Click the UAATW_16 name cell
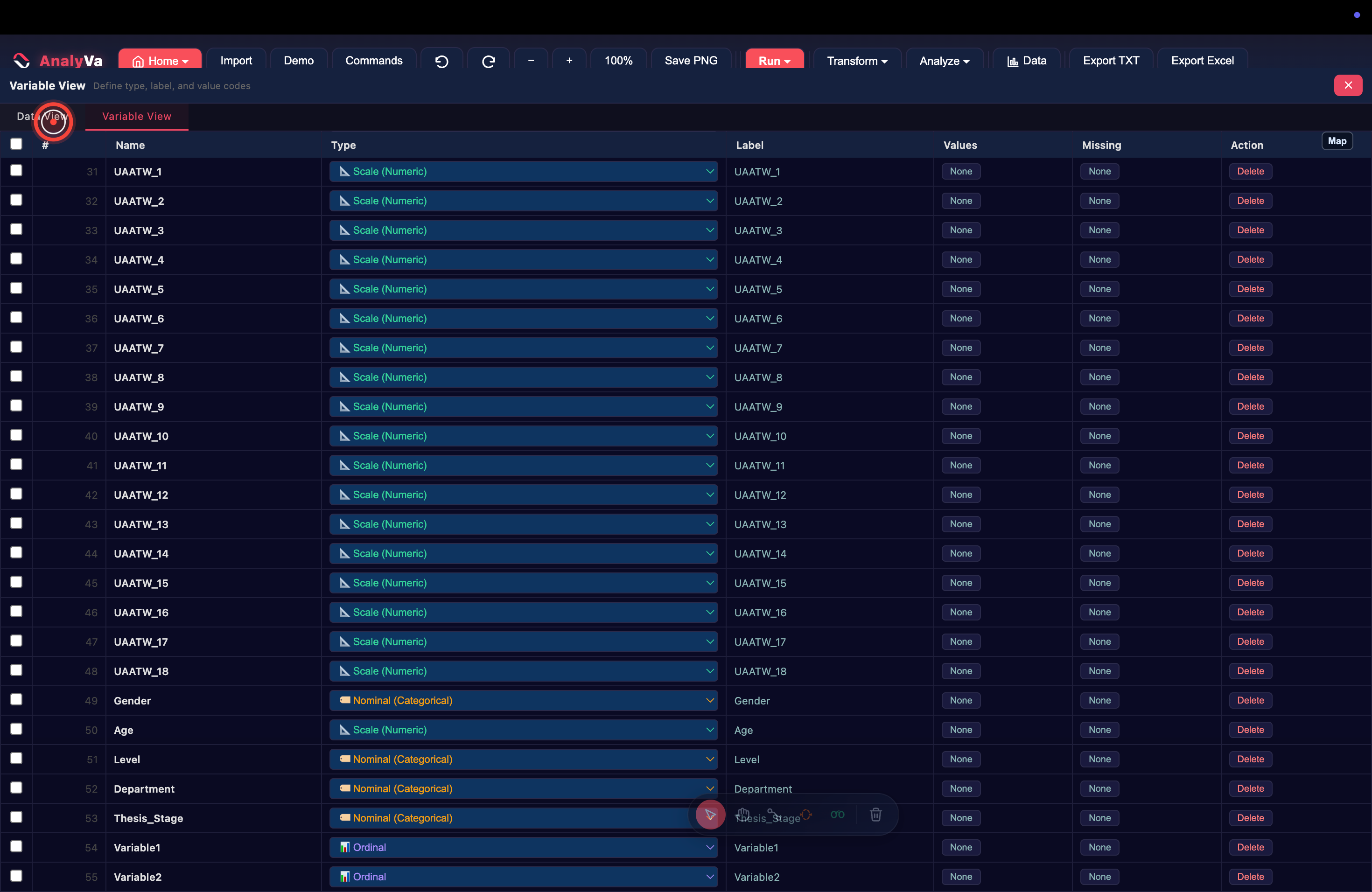This screenshot has height=892, width=1372. coord(213,613)
